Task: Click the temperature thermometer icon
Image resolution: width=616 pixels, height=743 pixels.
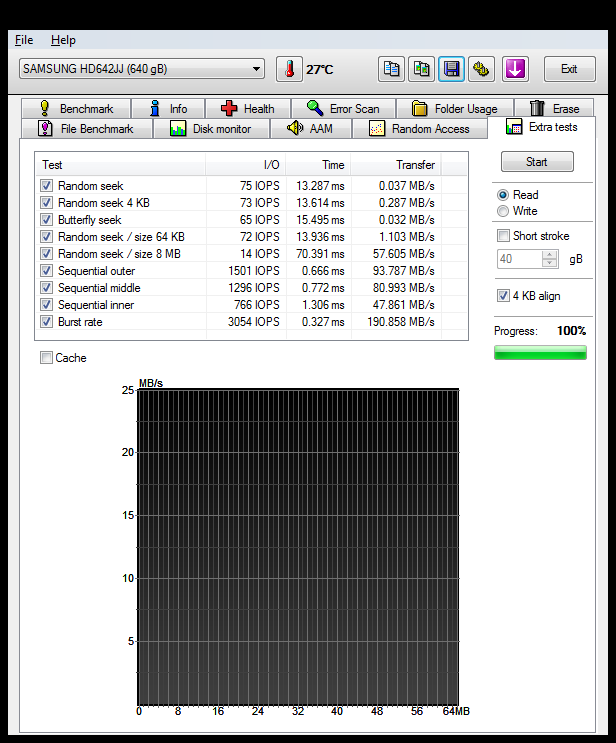Action: tap(289, 69)
